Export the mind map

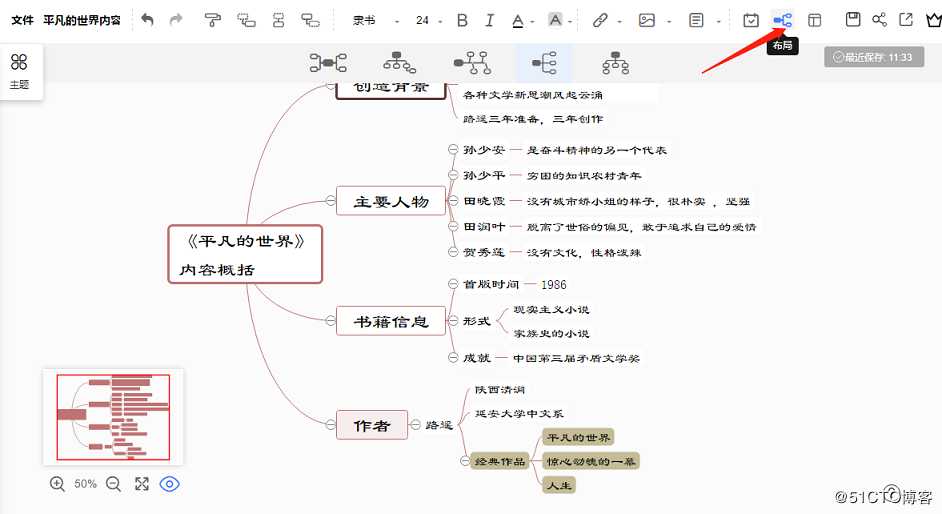pyautogui.click(x=906, y=20)
